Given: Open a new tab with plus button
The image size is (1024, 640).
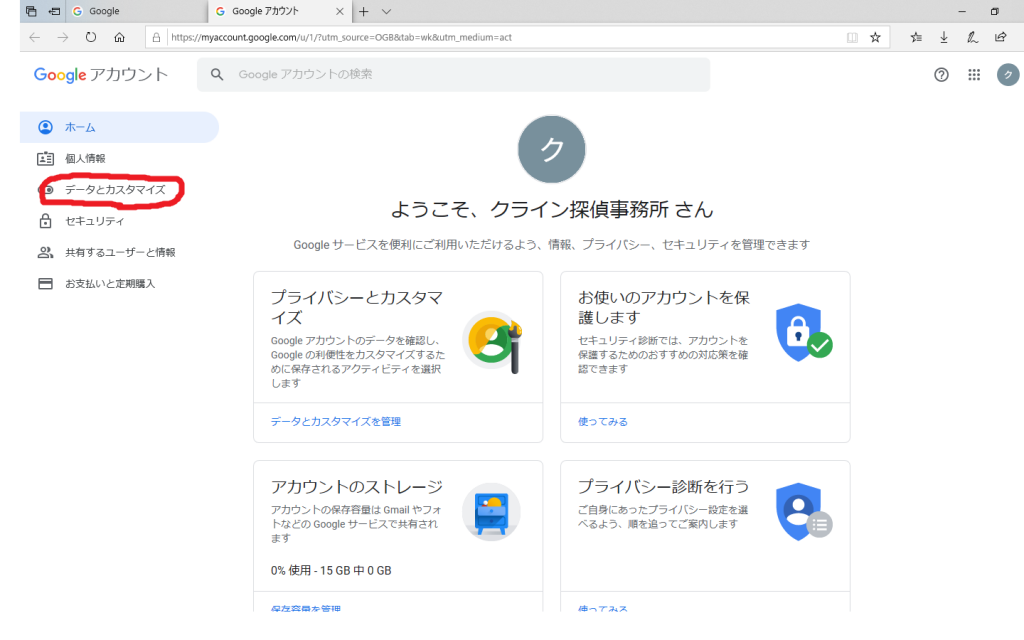Looking at the screenshot, I should pyautogui.click(x=364, y=11).
